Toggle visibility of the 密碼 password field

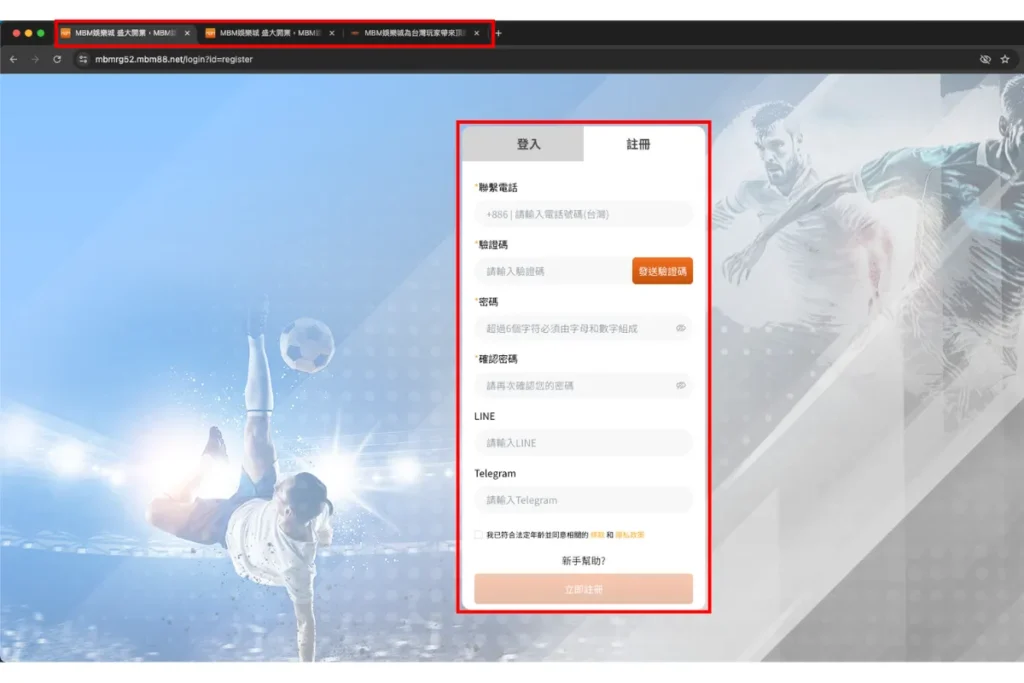pos(682,328)
